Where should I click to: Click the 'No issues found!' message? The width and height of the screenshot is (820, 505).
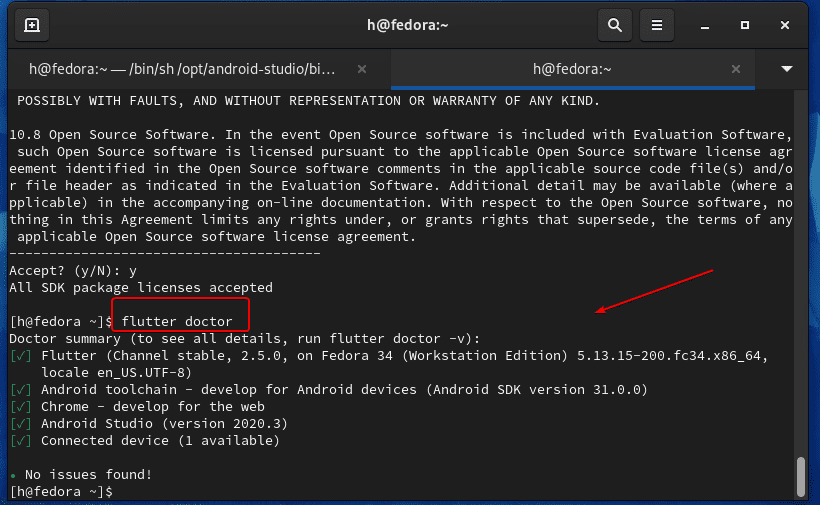(x=88, y=474)
